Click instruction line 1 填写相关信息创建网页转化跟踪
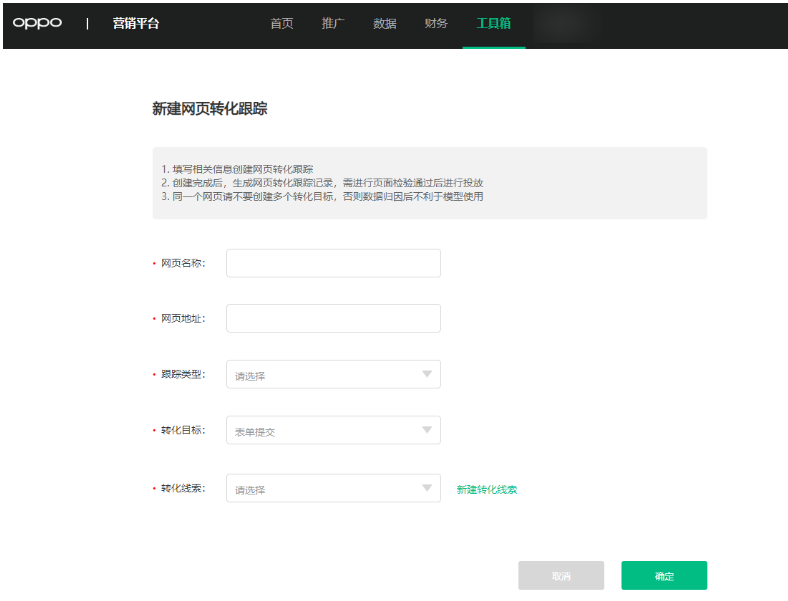The height and width of the screenshot is (601, 788). (237, 169)
